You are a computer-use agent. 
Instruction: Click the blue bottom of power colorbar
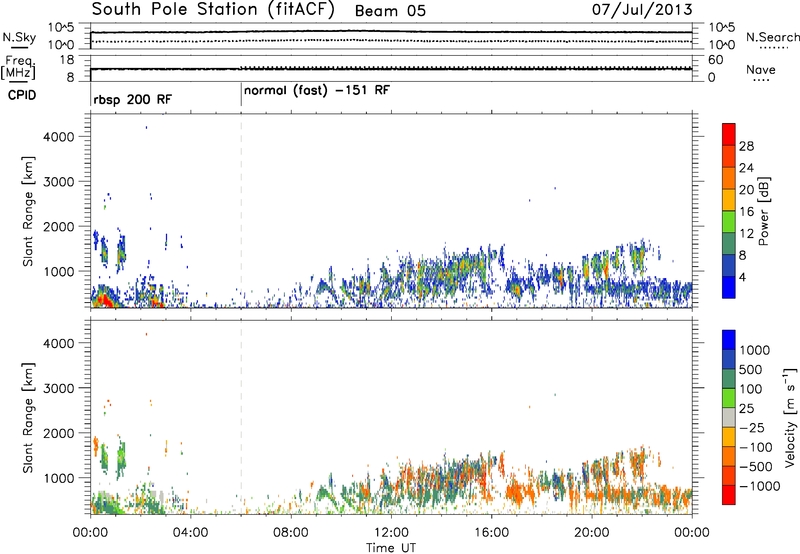729,287
